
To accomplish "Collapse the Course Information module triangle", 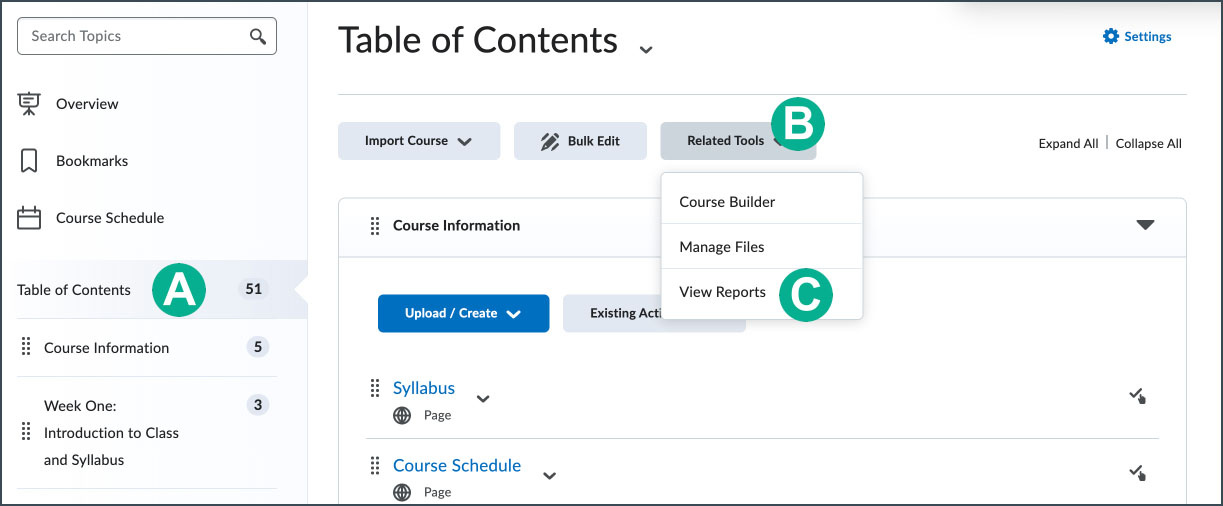I will click(x=1146, y=225).
